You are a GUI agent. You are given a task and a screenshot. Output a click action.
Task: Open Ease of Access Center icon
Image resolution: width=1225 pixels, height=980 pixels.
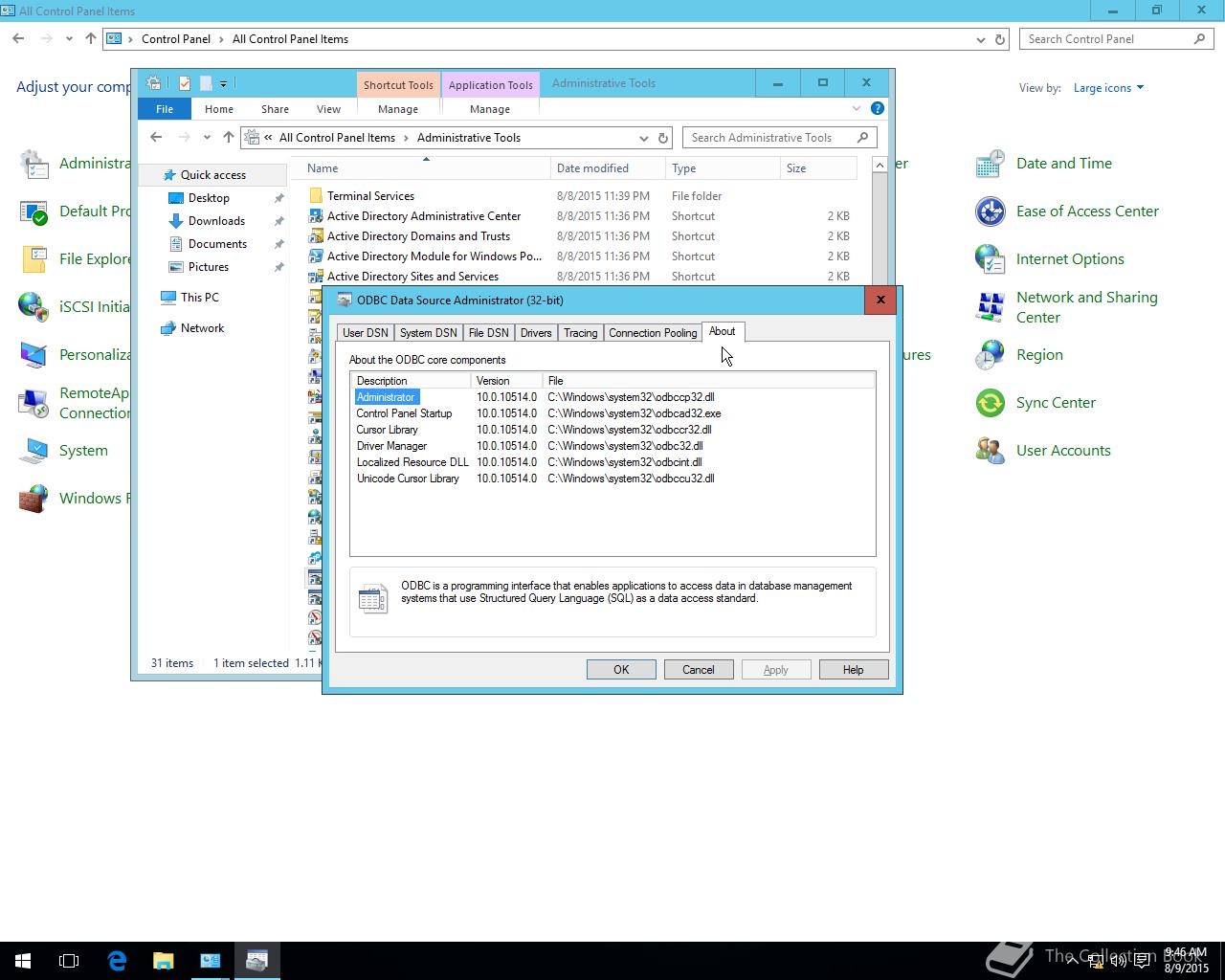click(x=990, y=212)
